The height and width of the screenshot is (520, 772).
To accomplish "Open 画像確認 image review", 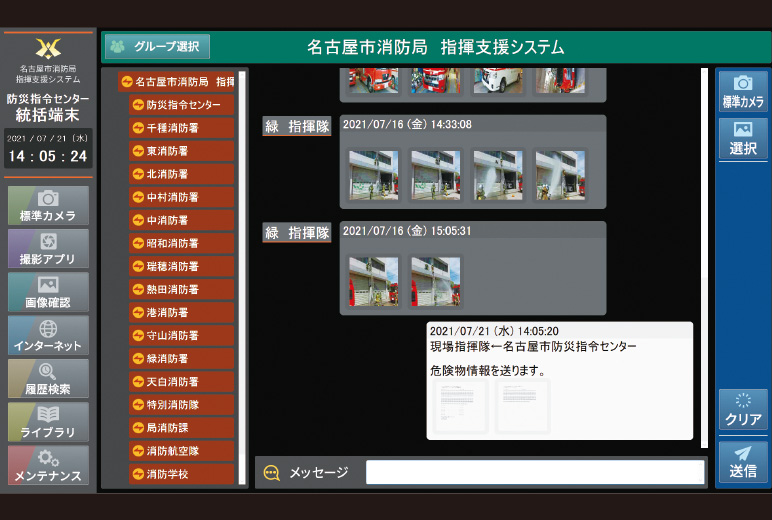I will click(x=48, y=291).
